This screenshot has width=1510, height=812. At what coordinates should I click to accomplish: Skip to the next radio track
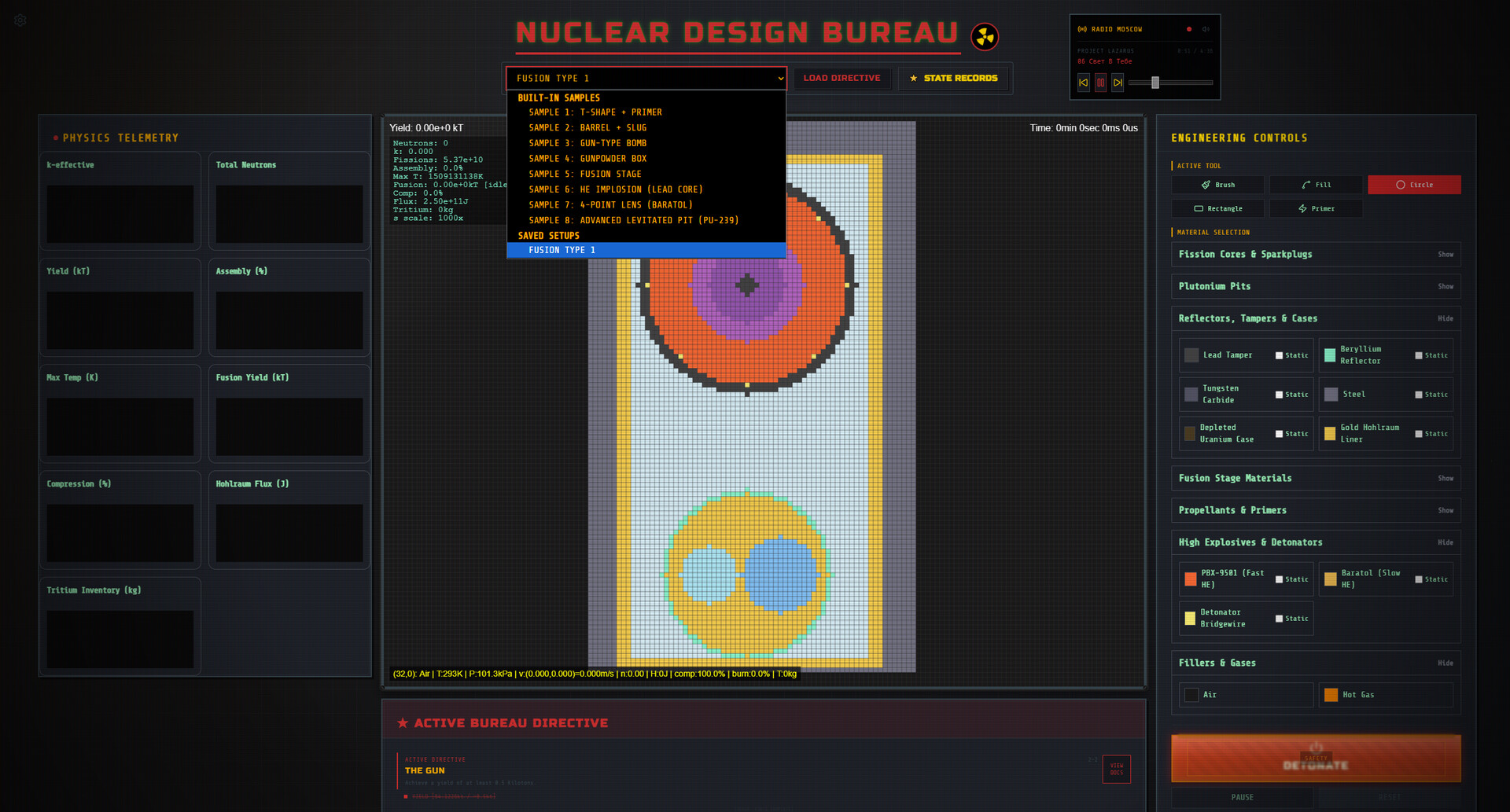(1118, 82)
